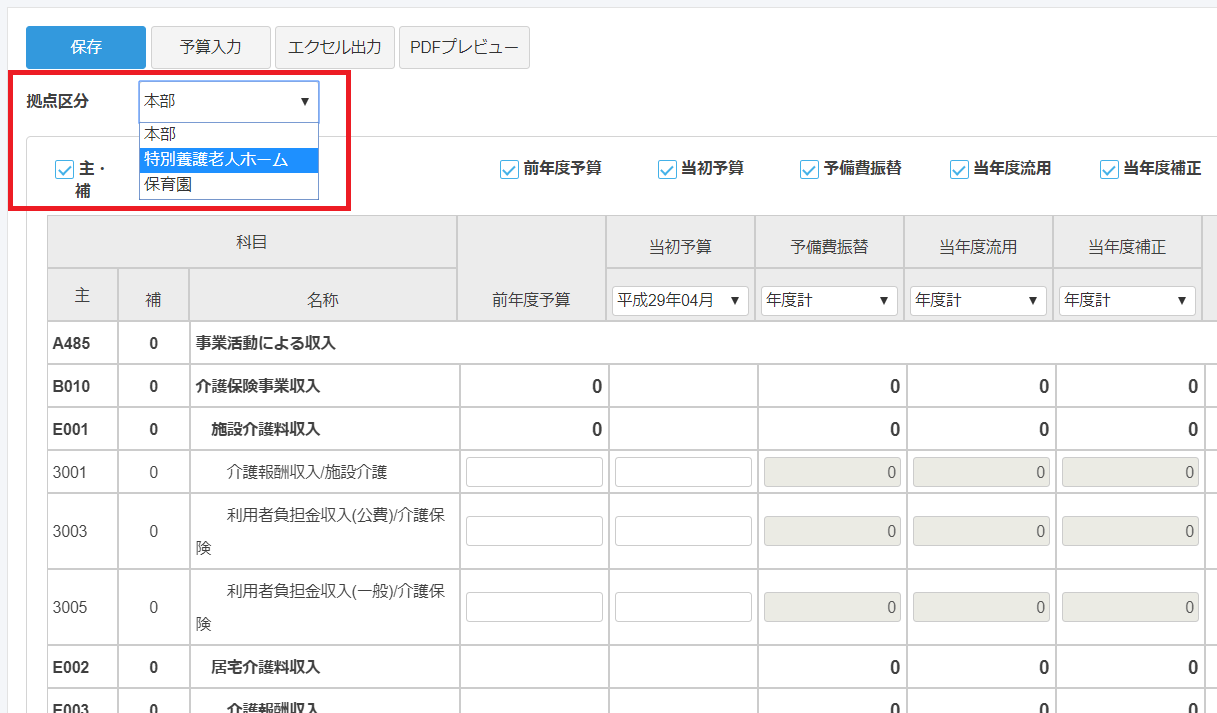
Task: Toggle 当初予算 checkbox
Action: pos(667,169)
